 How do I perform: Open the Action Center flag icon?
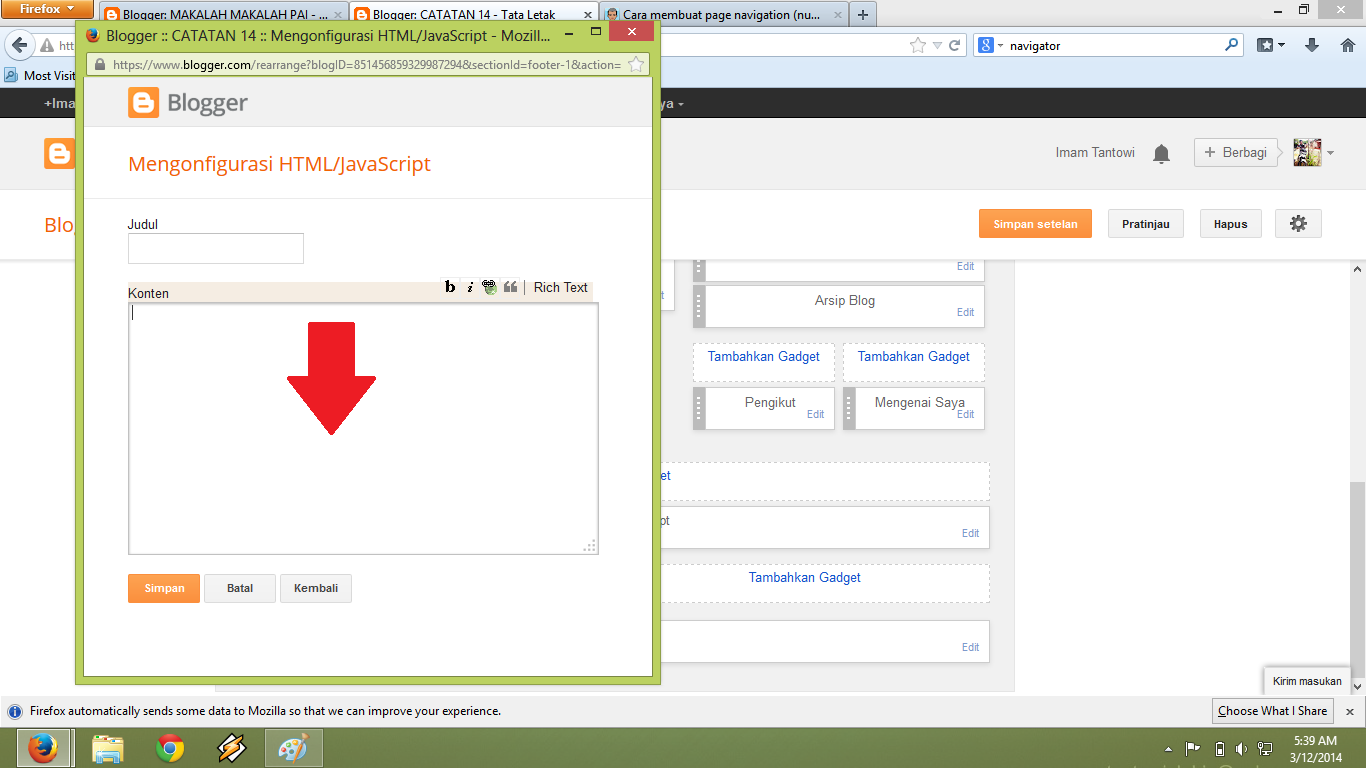(1193, 748)
